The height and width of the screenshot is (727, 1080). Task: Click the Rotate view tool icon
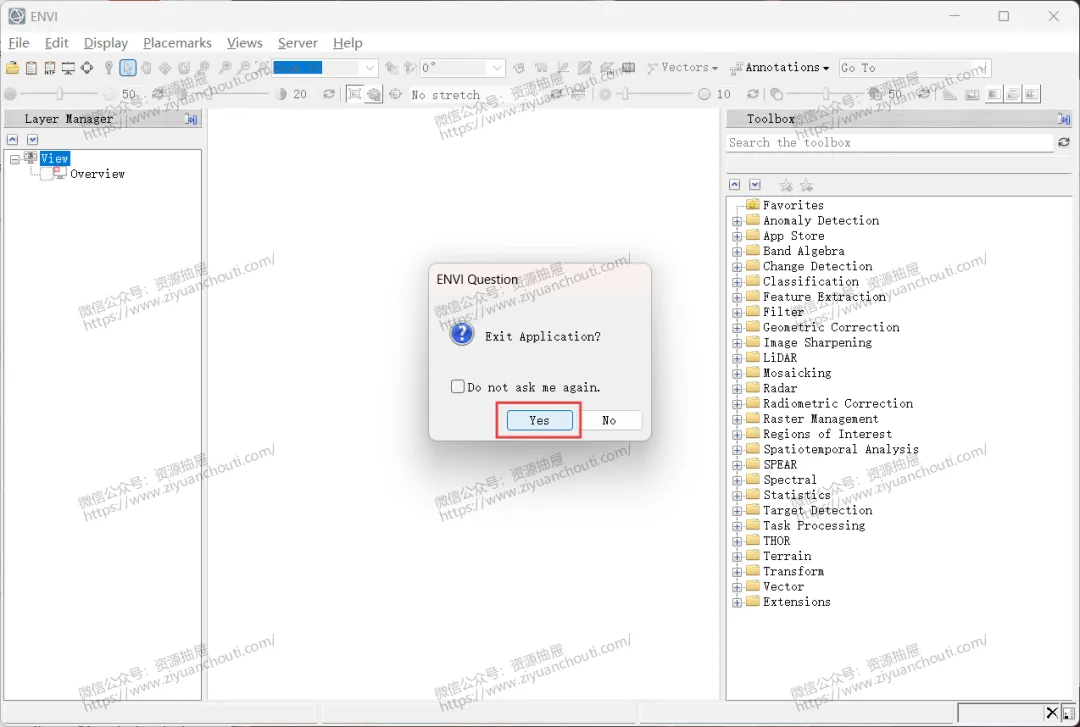(184, 68)
